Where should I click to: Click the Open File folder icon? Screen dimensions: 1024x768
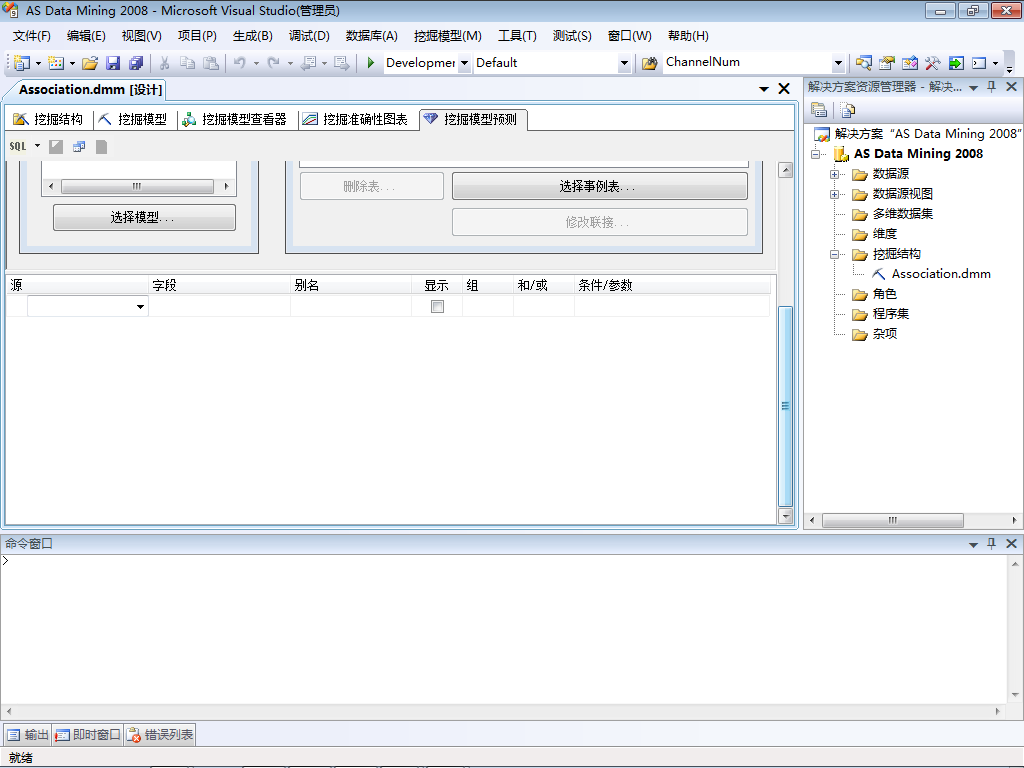point(90,63)
